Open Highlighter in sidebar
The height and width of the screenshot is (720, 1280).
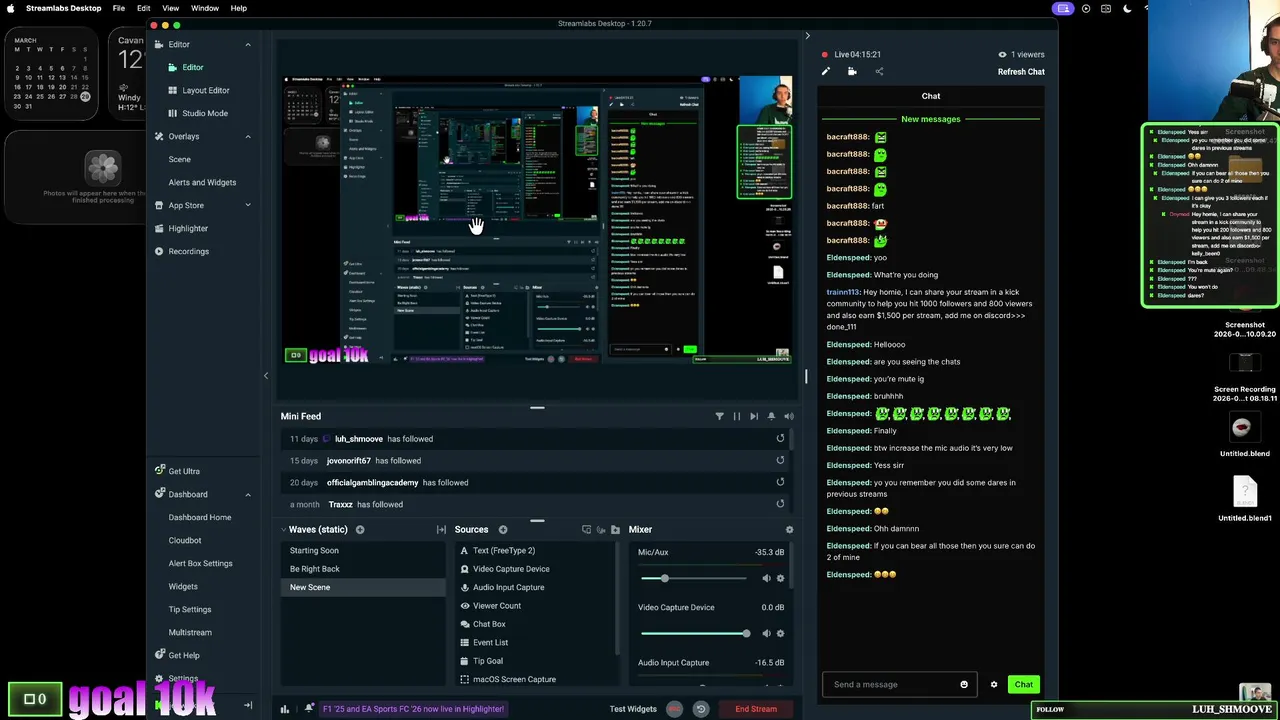tap(188, 228)
